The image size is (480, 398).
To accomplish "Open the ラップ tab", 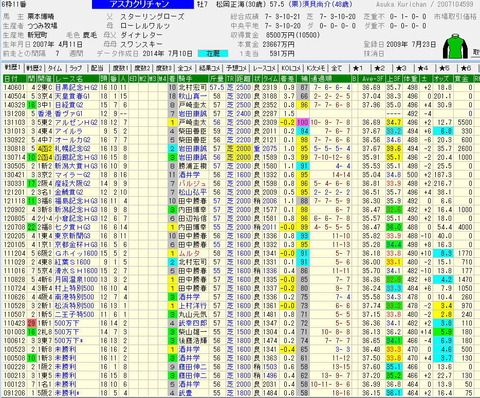I will tap(76, 68).
